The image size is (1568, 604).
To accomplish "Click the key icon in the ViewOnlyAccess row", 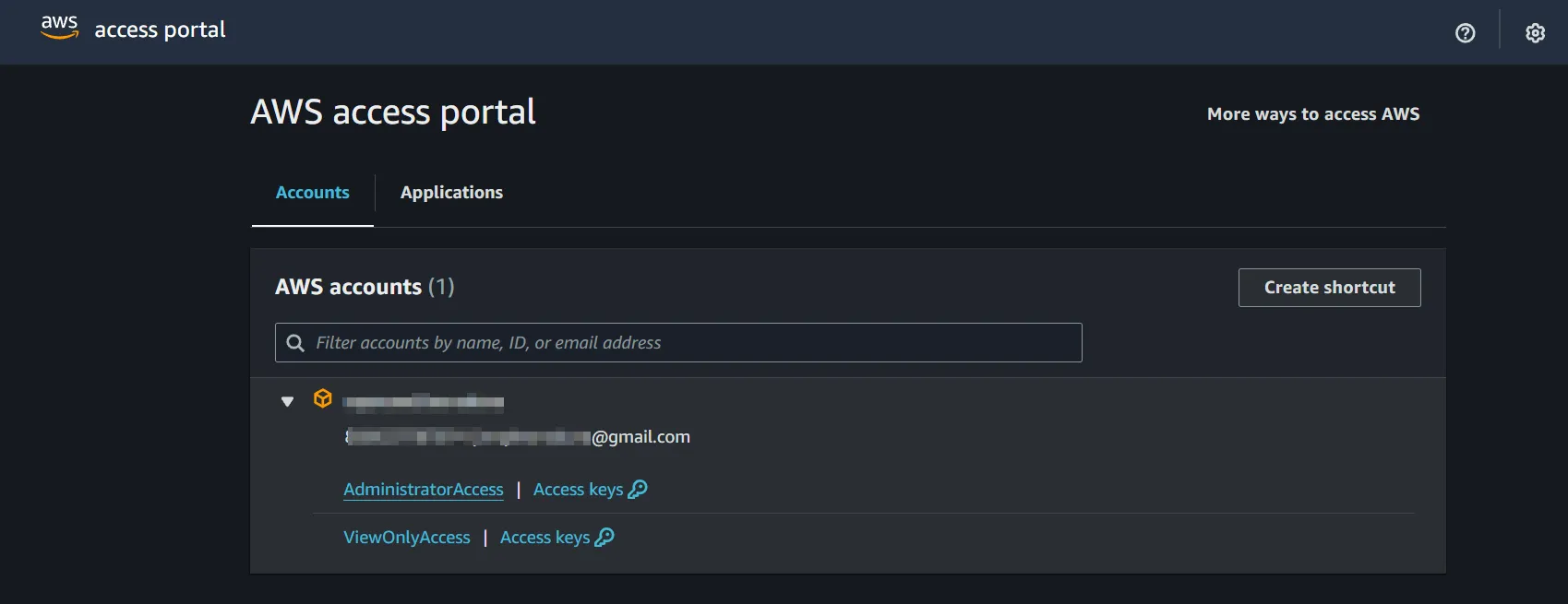I will click(604, 538).
